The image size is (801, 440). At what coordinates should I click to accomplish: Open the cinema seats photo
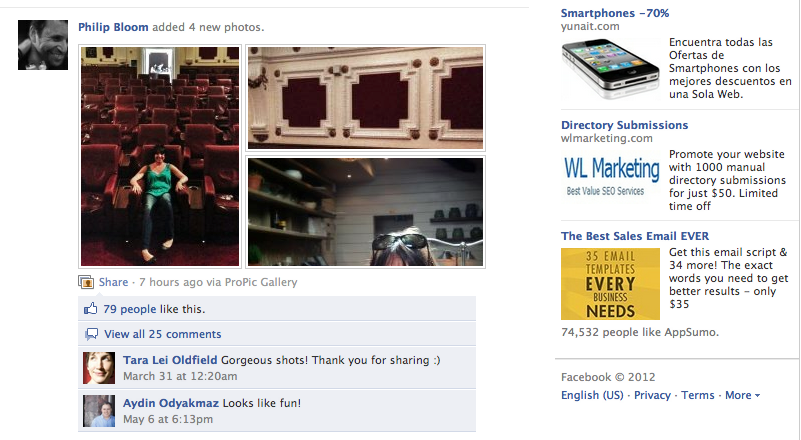pos(160,156)
